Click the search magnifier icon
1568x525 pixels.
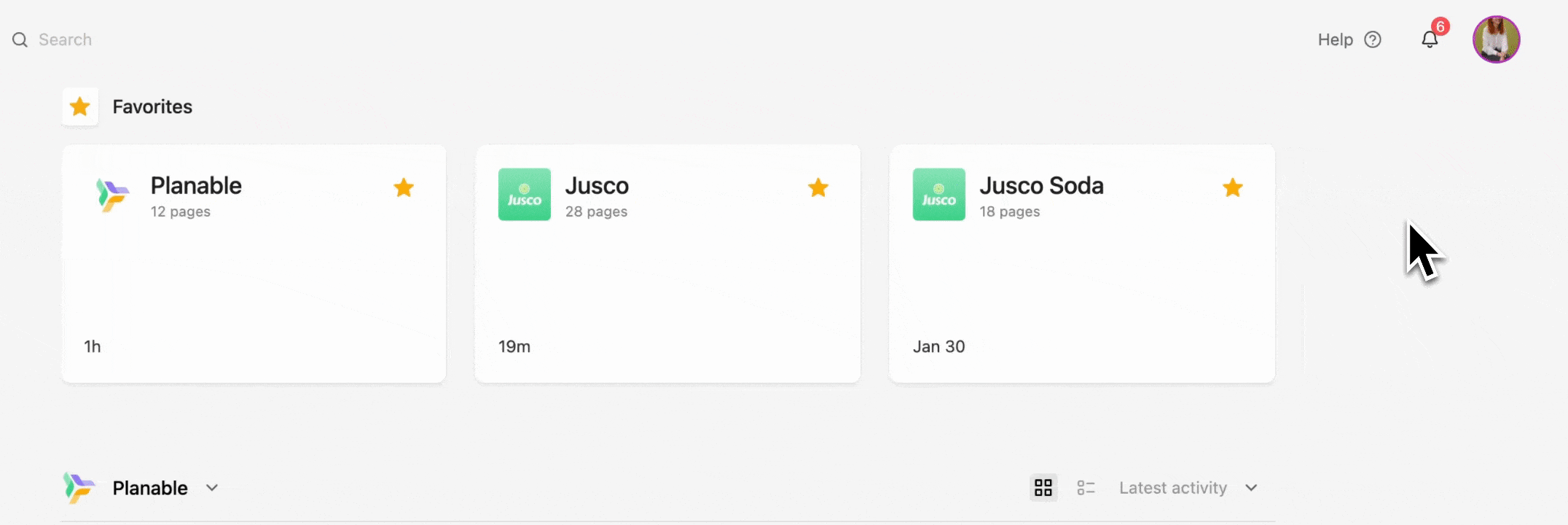pyautogui.click(x=20, y=40)
